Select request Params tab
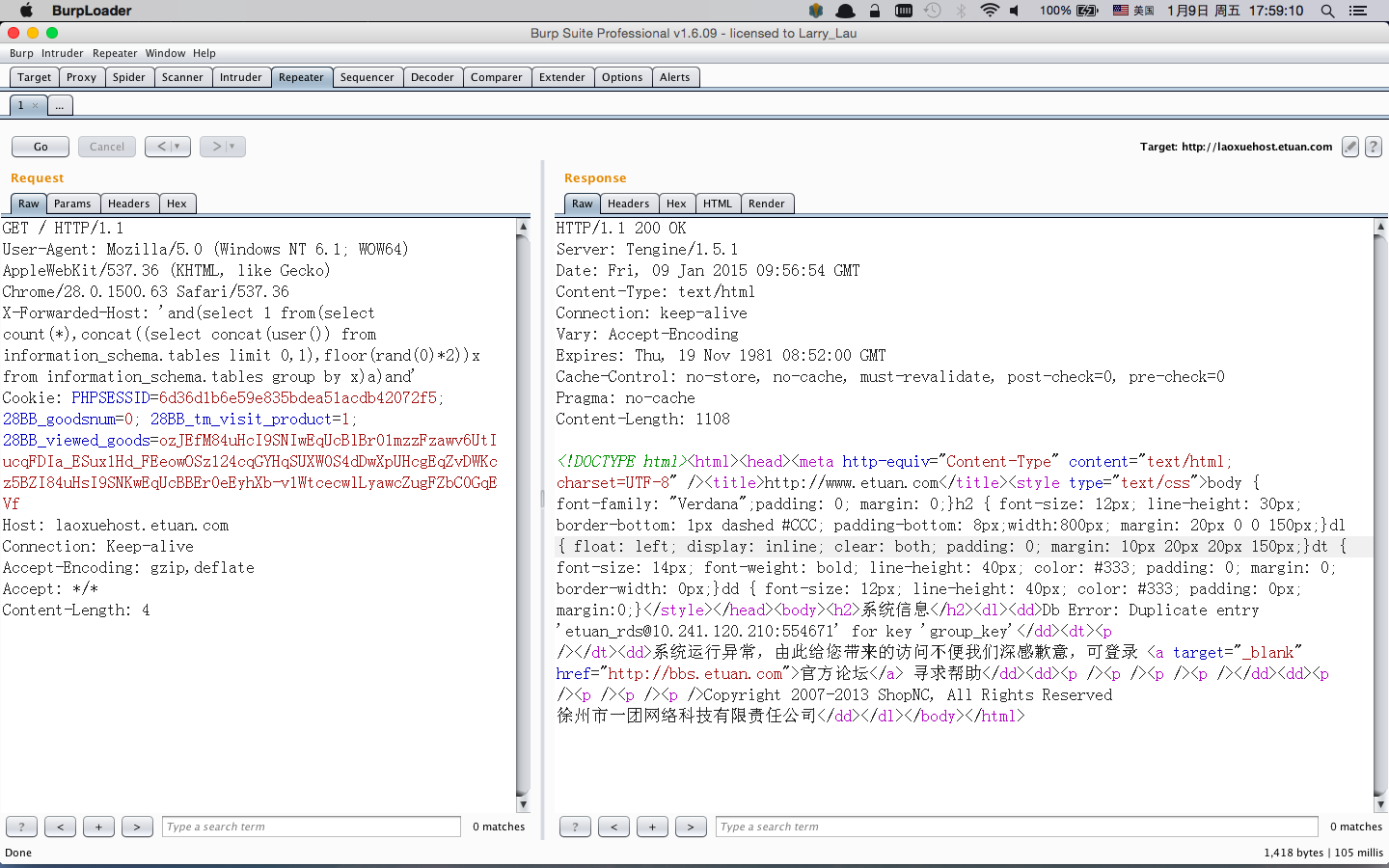The image size is (1389, 868). [72, 203]
